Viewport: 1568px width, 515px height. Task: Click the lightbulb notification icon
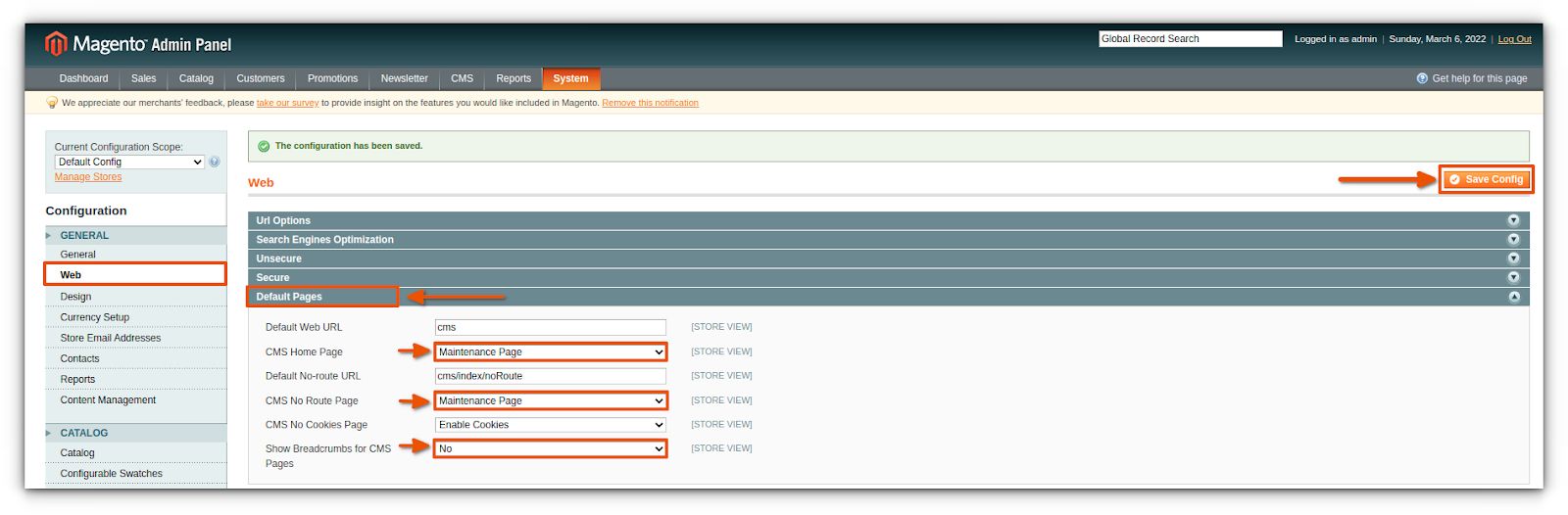(x=52, y=103)
